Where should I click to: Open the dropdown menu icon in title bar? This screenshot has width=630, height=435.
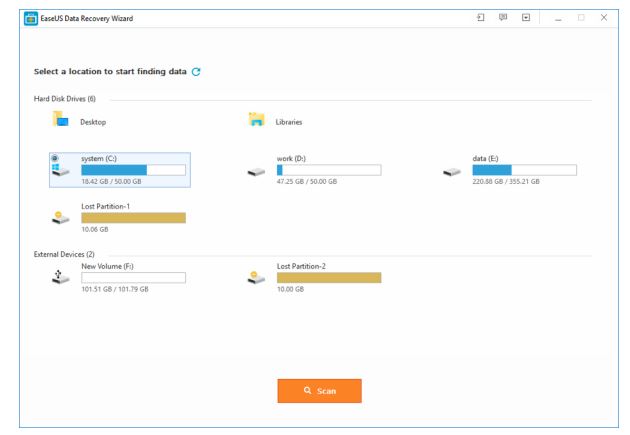click(x=526, y=17)
